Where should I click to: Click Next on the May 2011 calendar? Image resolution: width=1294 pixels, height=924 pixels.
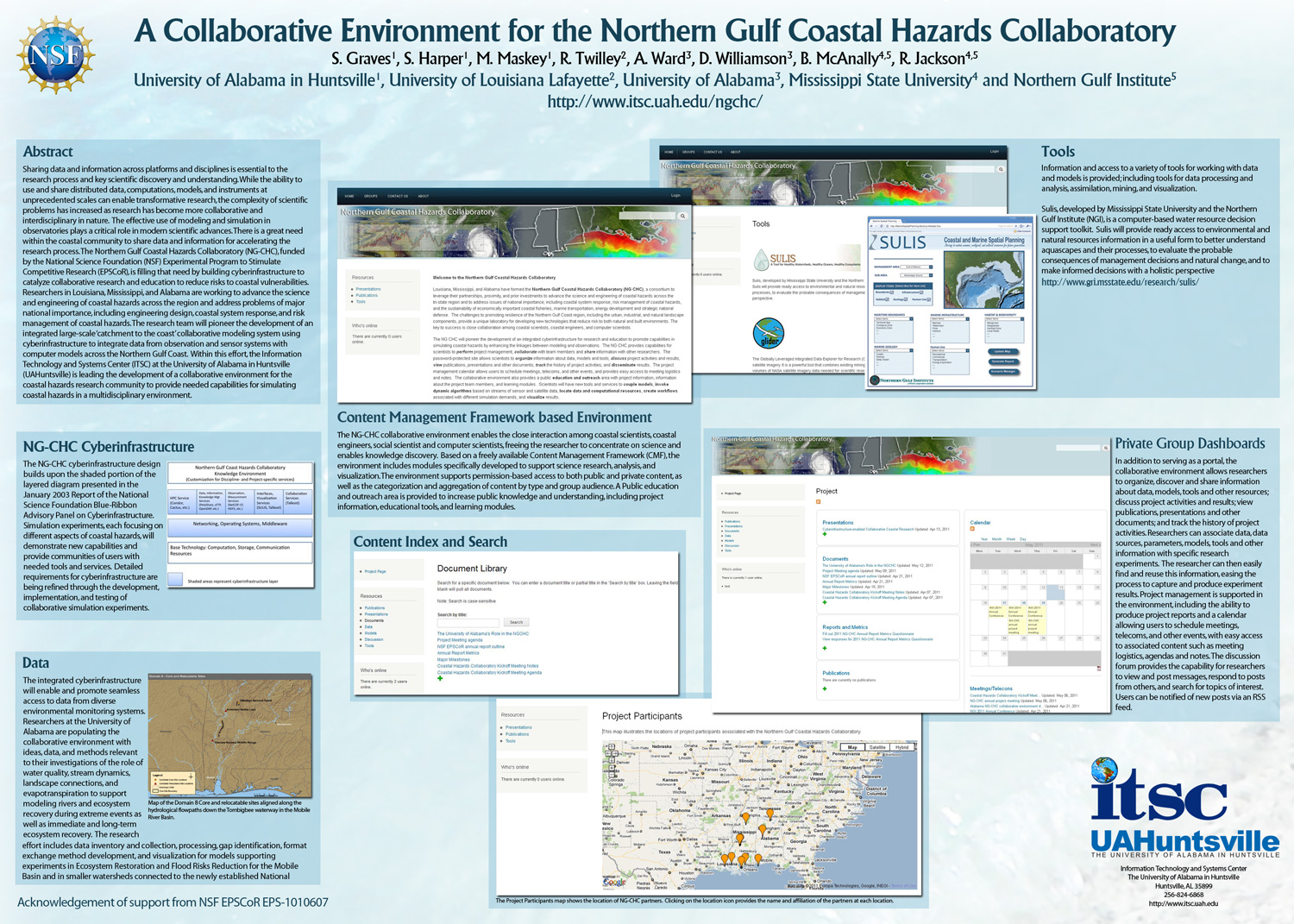[1096, 544]
